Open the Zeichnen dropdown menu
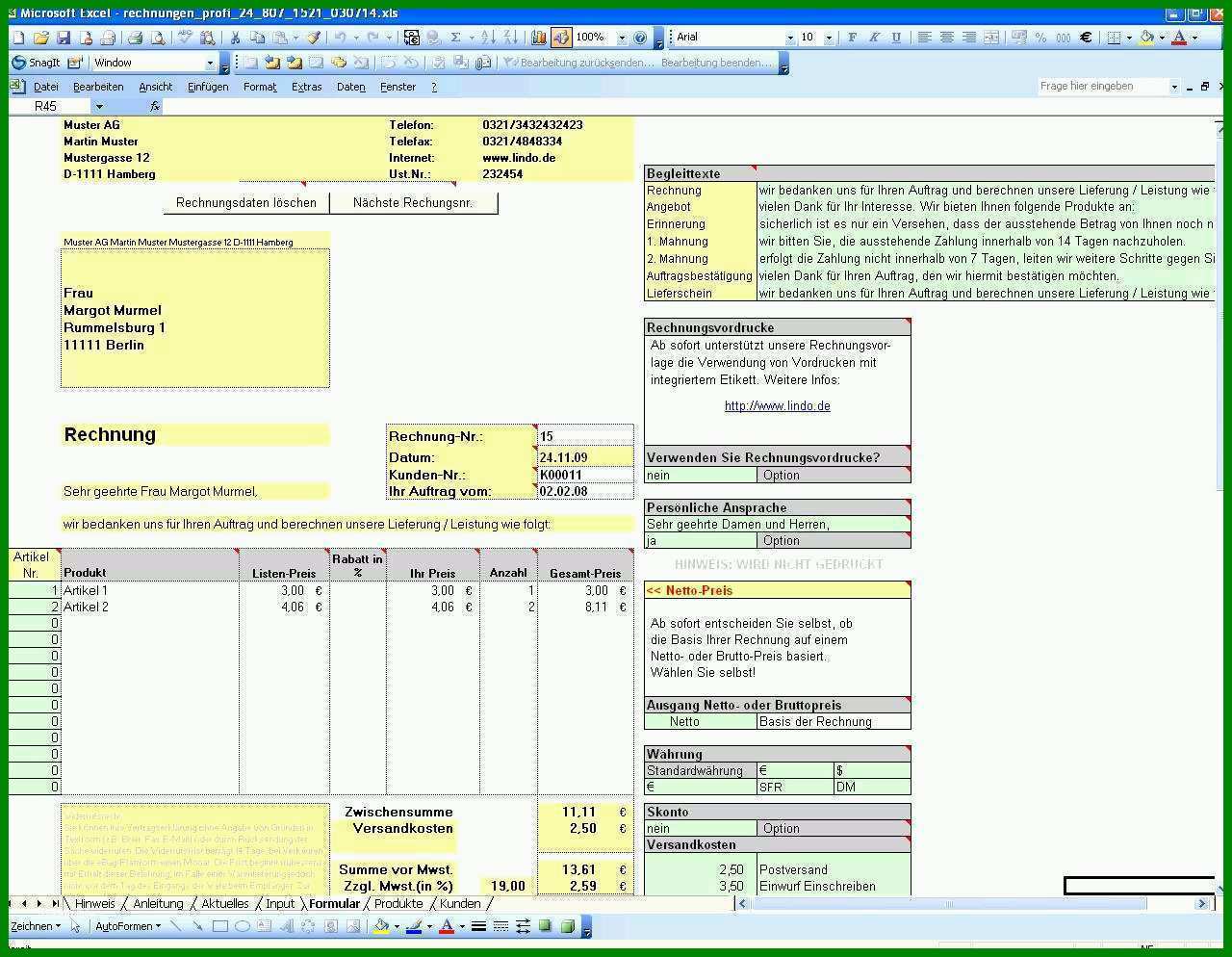This screenshot has height=957, width=1232. (x=35, y=926)
